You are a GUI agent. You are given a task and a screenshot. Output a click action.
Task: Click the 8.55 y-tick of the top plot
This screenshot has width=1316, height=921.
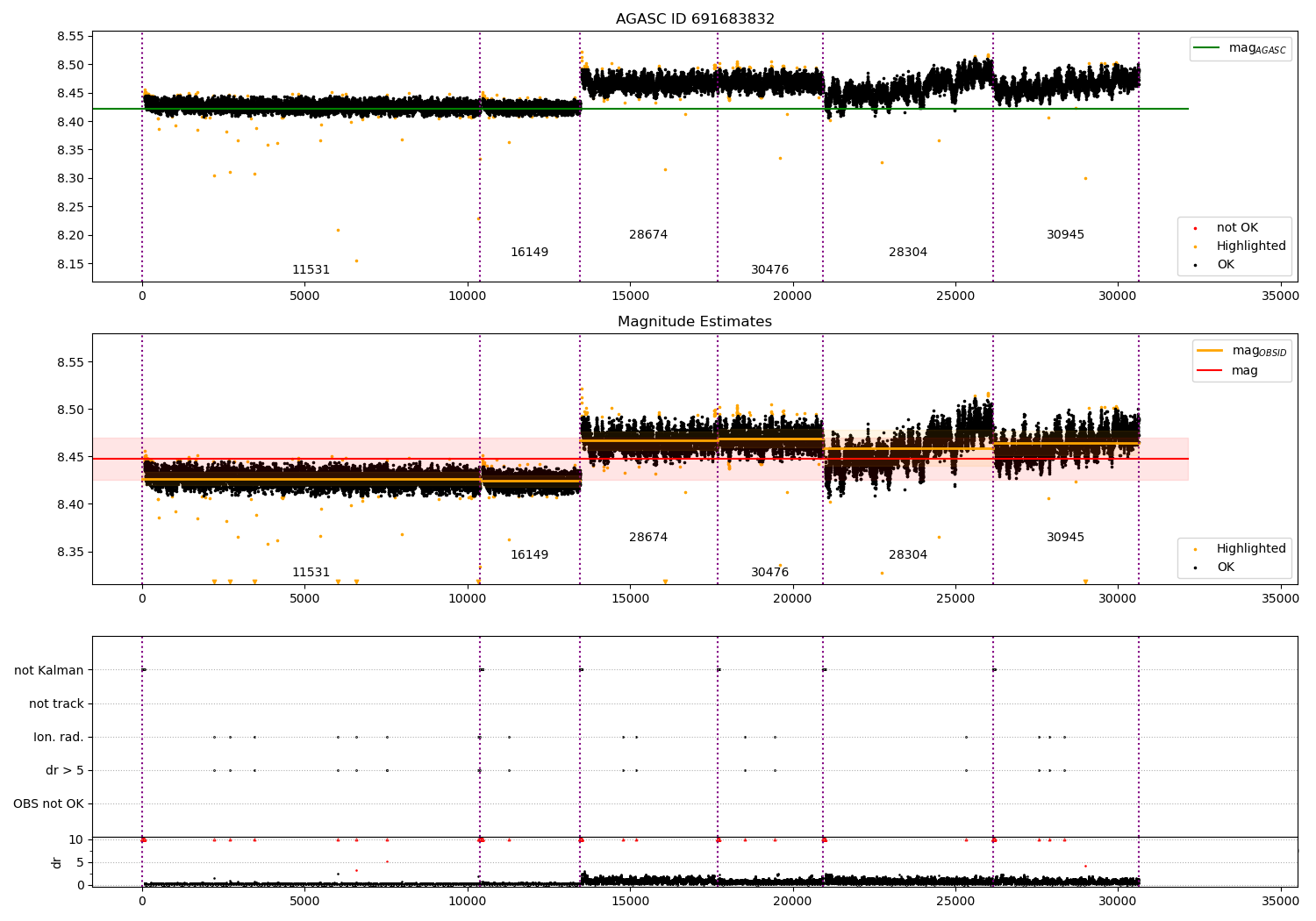click(x=70, y=36)
